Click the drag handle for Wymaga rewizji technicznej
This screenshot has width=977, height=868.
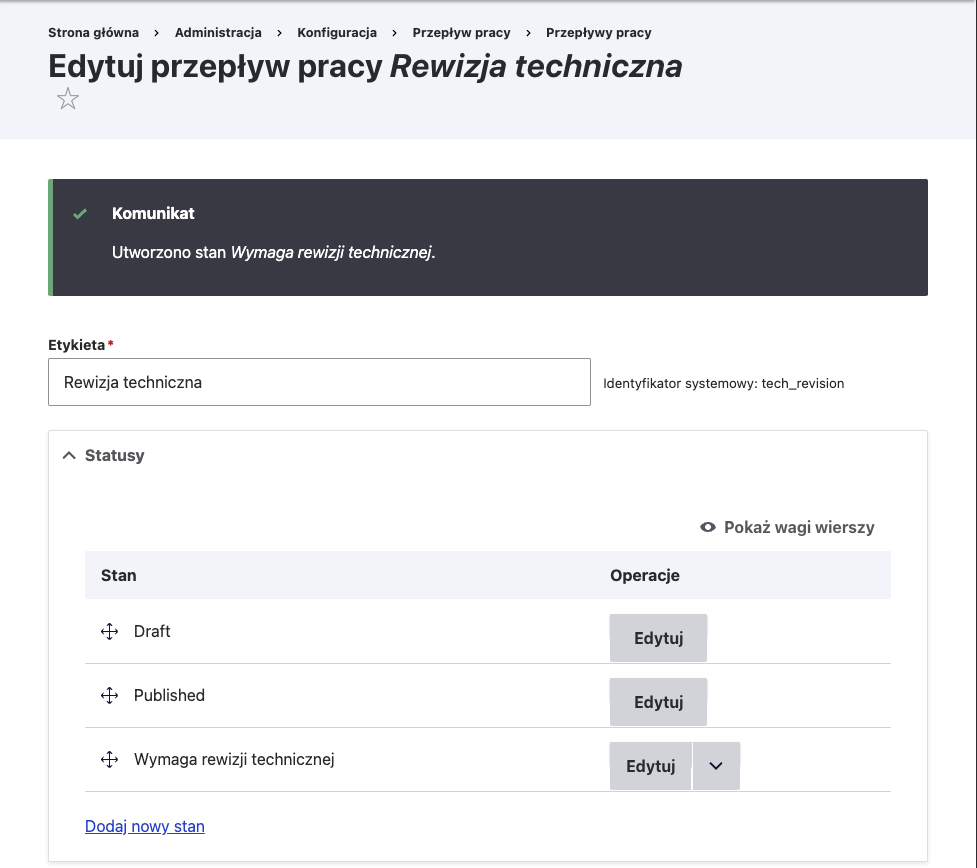[109, 759]
